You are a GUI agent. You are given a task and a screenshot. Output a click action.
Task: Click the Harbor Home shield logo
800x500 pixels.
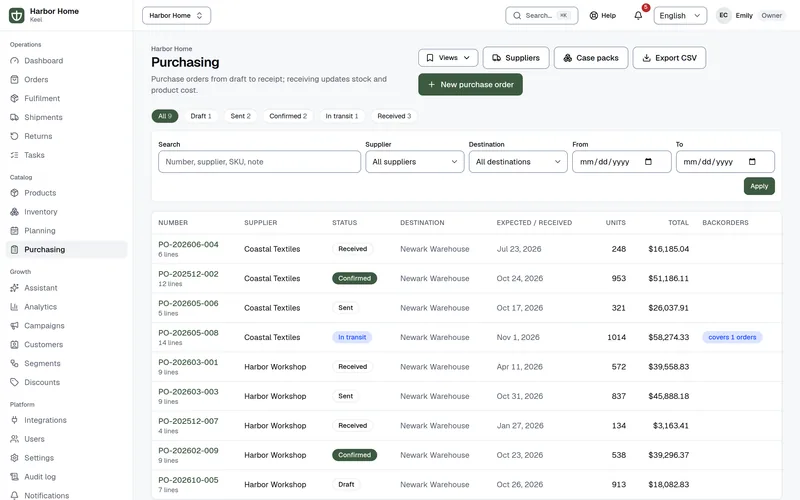(x=16, y=15)
